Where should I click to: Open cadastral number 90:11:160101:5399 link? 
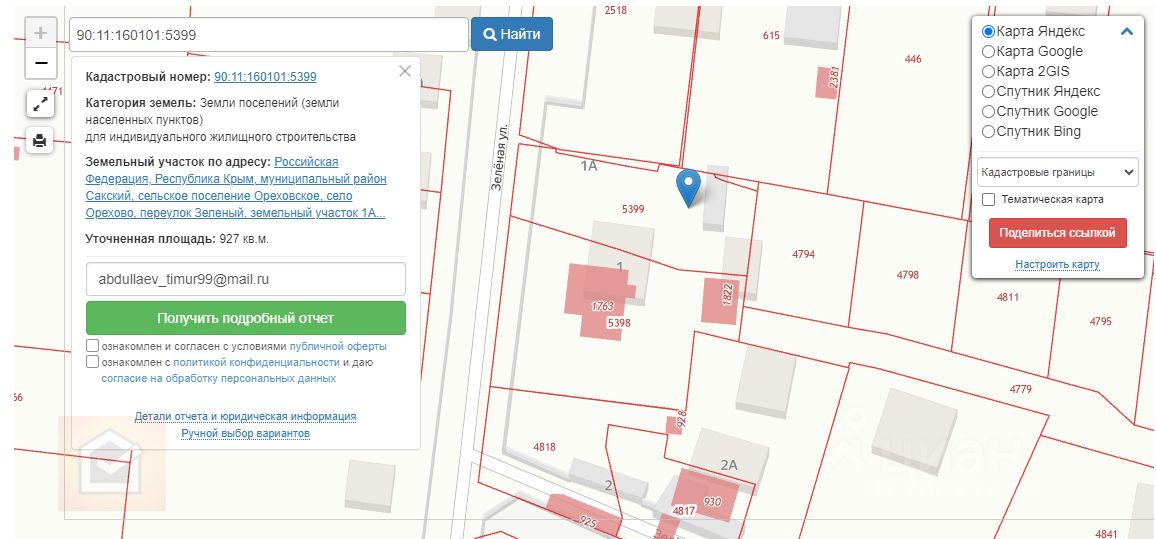[265, 77]
